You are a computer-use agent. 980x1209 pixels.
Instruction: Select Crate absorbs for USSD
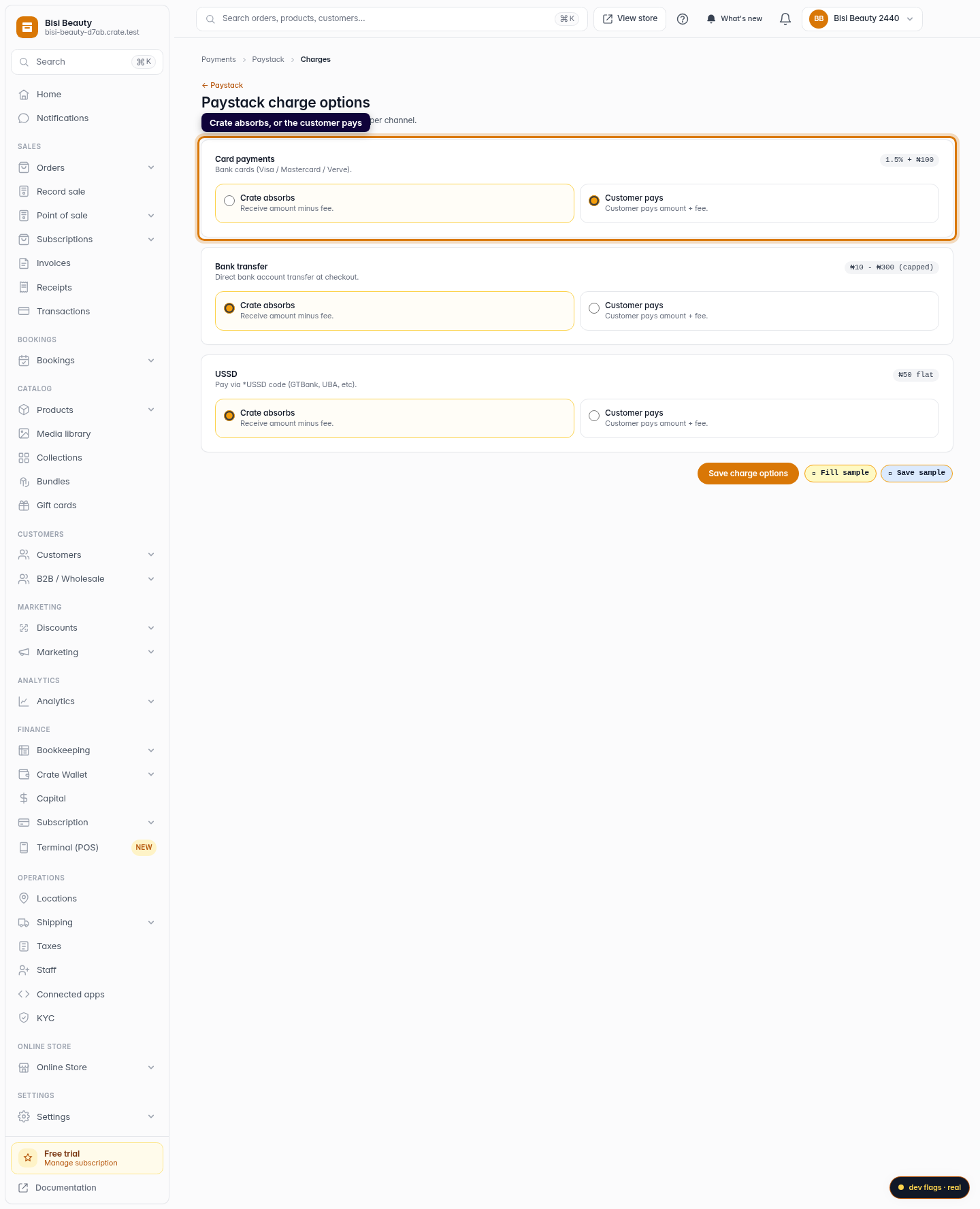(395, 418)
